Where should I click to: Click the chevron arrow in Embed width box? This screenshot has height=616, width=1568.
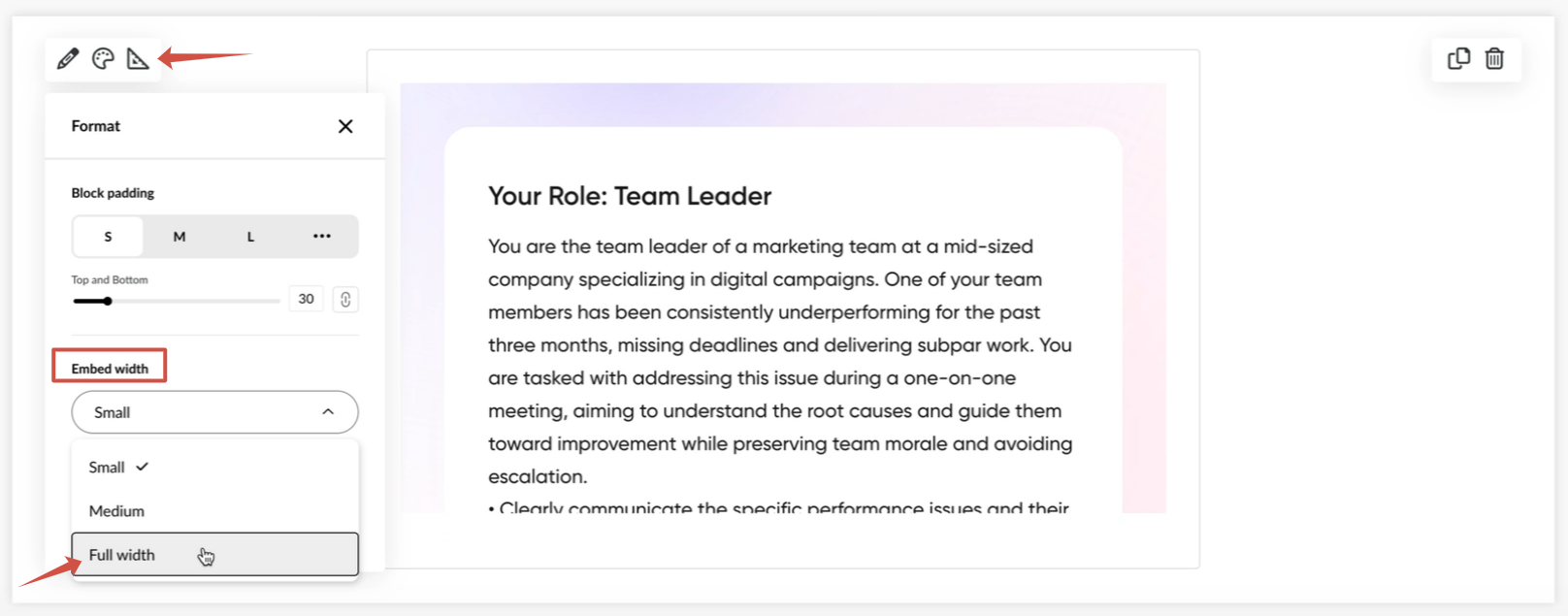(x=328, y=412)
